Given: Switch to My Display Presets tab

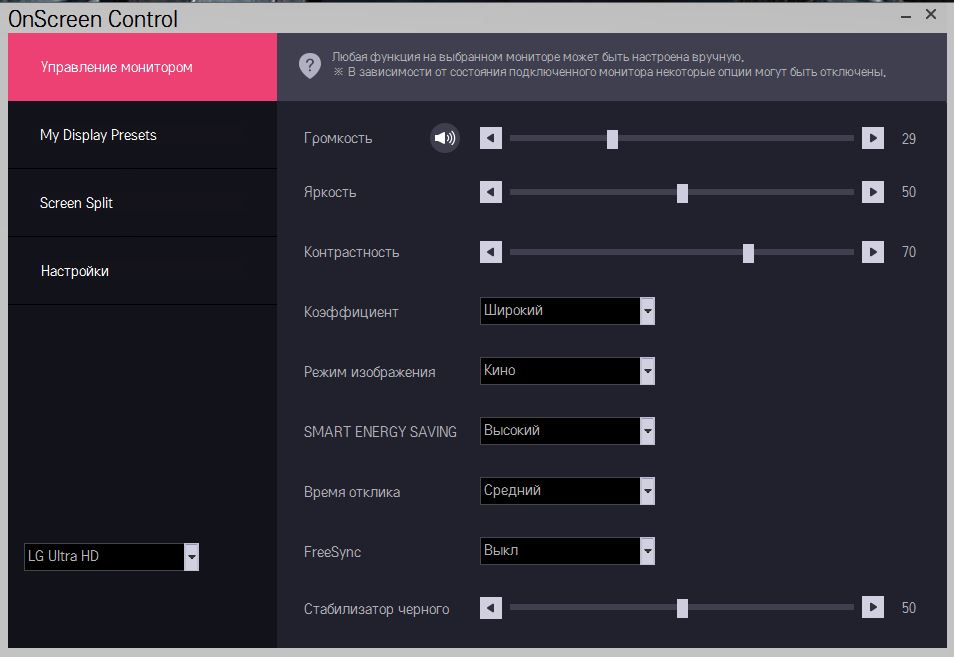Looking at the screenshot, I should 98,135.
